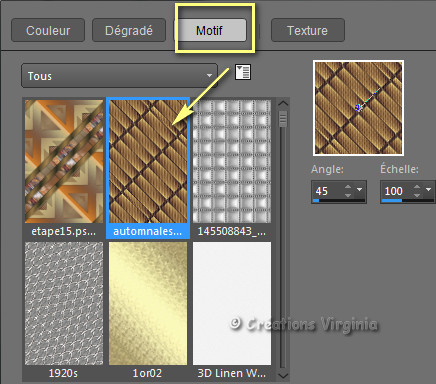Click the automnales... pattern name label
436x384 pixels.
tap(148, 231)
